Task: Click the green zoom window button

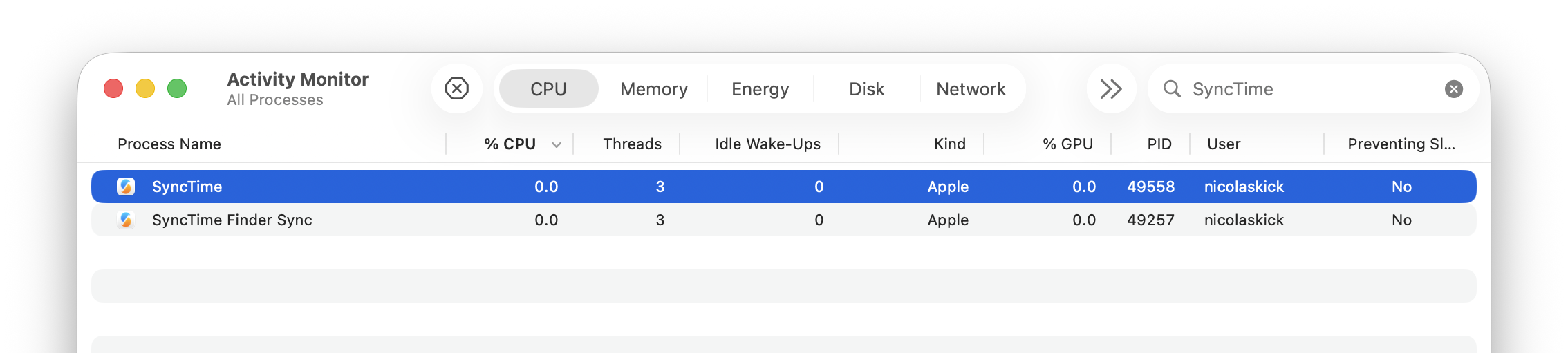Action: click(x=177, y=89)
